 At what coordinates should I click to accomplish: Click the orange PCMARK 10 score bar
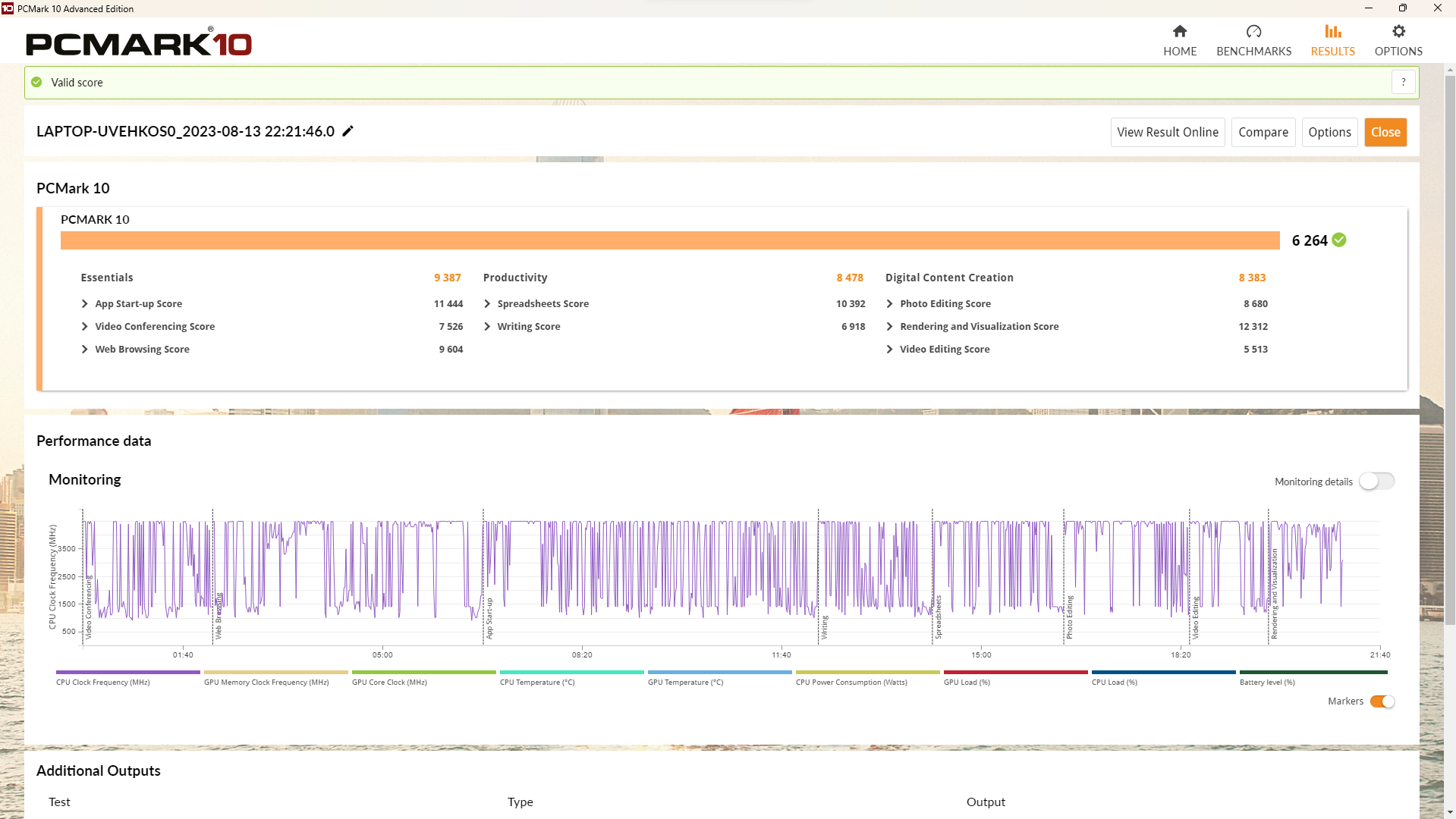click(x=670, y=240)
